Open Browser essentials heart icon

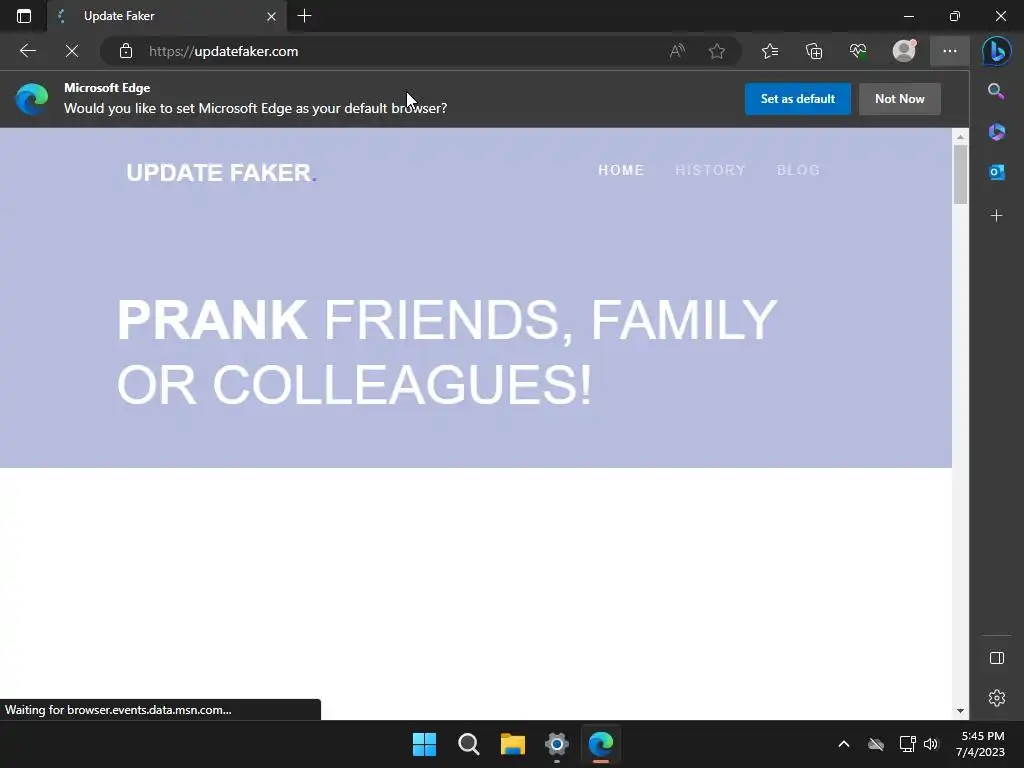[858, 51]
